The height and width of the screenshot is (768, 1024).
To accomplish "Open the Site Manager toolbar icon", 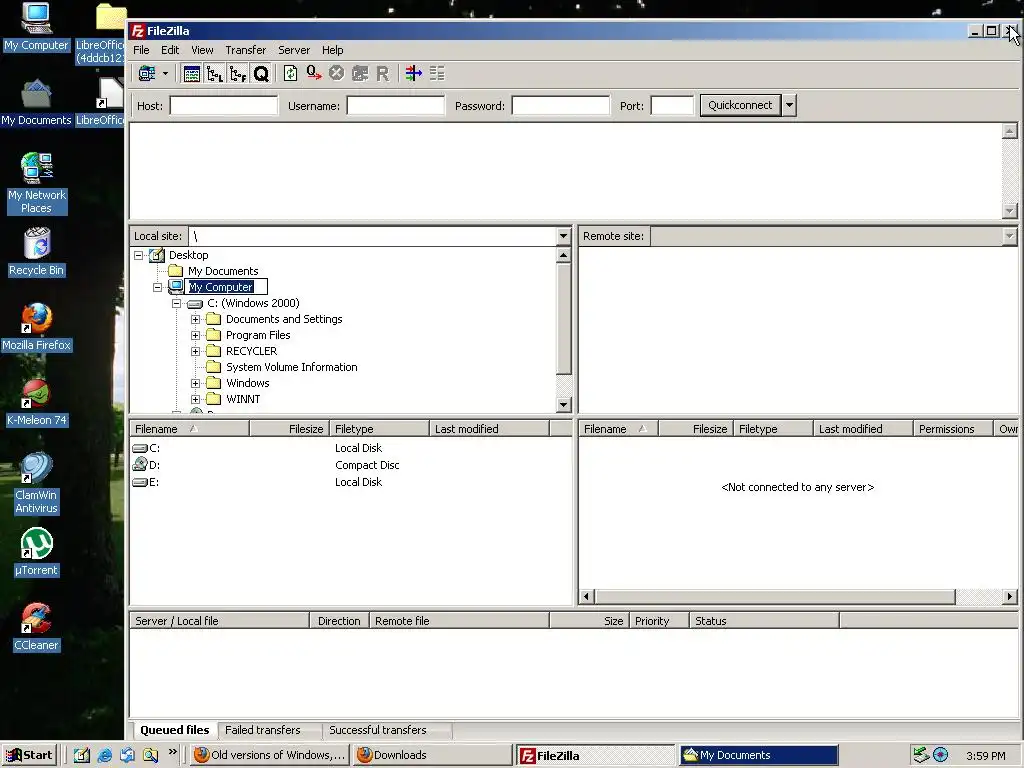I will click(147, 74).
